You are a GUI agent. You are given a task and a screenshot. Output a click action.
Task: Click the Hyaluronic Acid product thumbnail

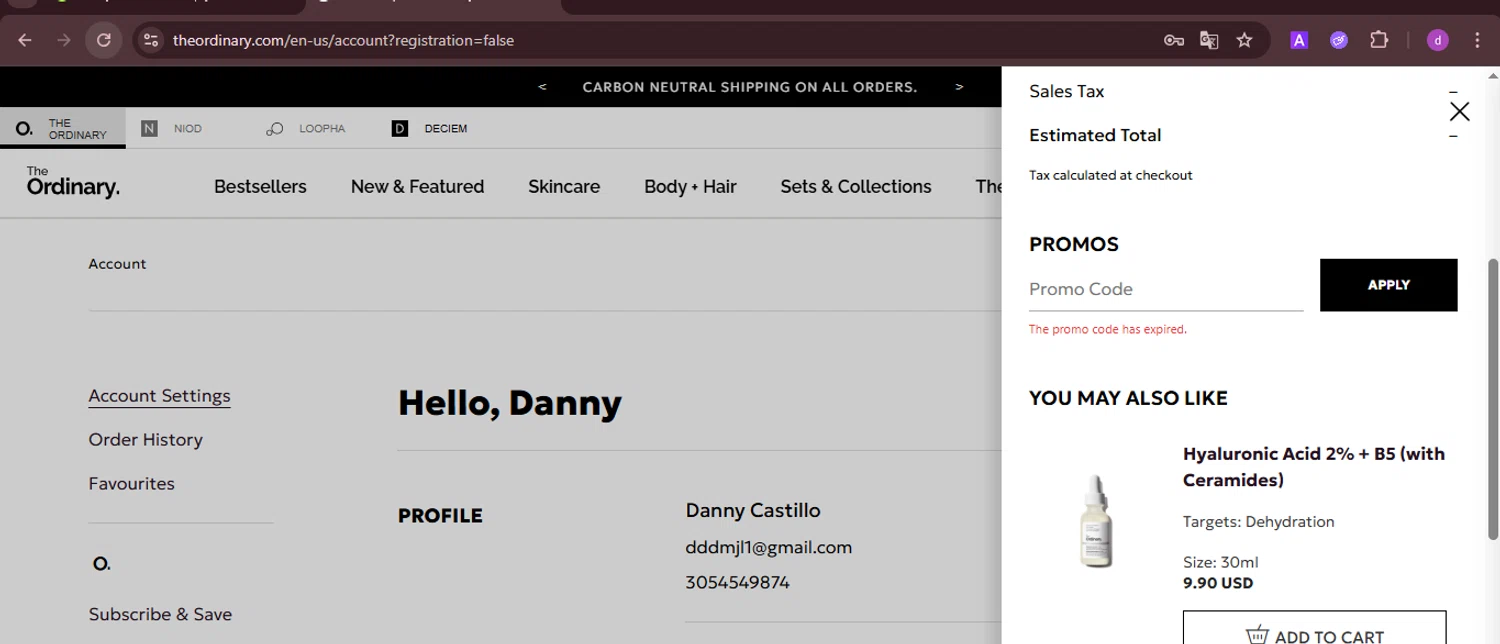[x=1096, y=520]
